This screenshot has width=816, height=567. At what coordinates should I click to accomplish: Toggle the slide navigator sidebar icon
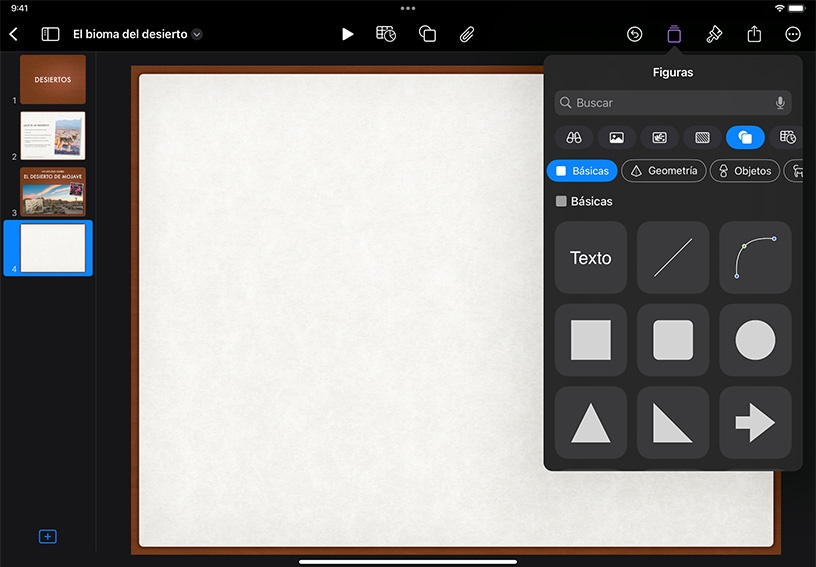tap(50, 34)
